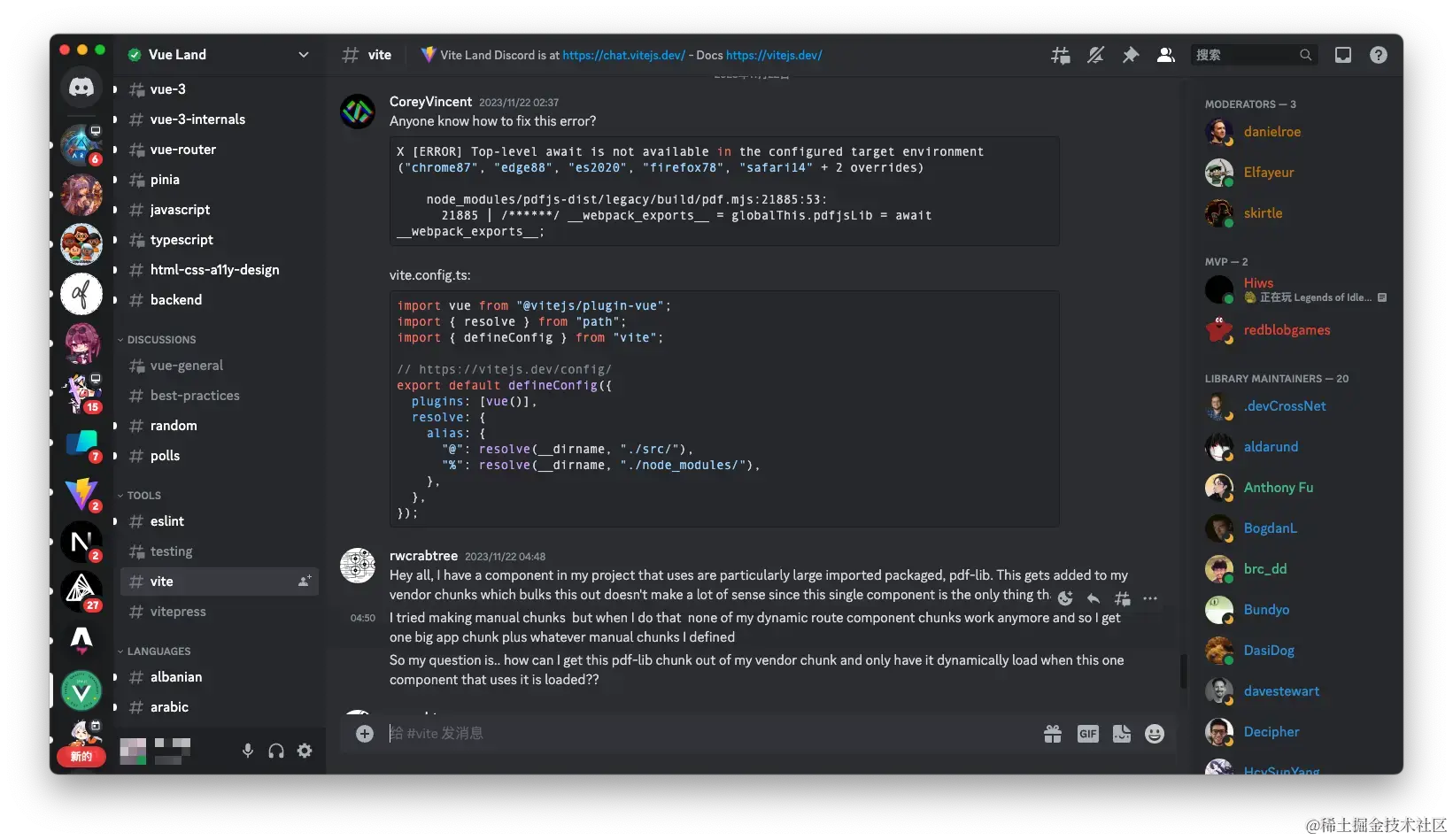The width and height of the screenshot is (1453, 840).
Task: Open best-practices channel
Action: [220, 396]
